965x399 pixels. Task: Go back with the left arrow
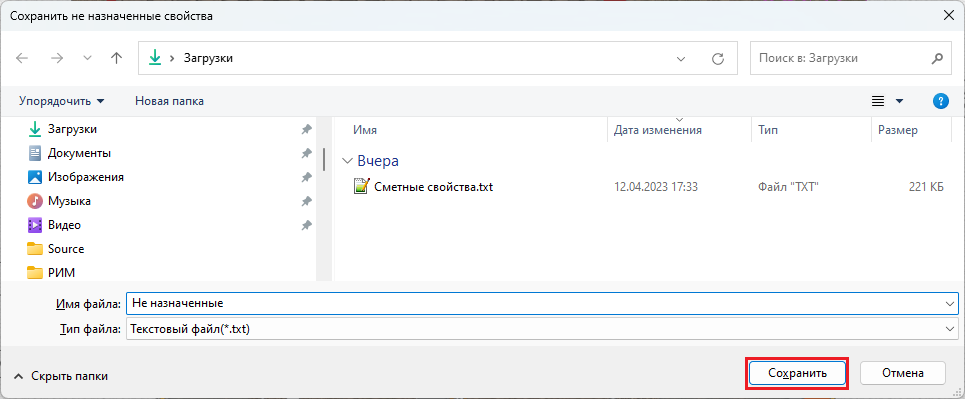pos(22,58)
